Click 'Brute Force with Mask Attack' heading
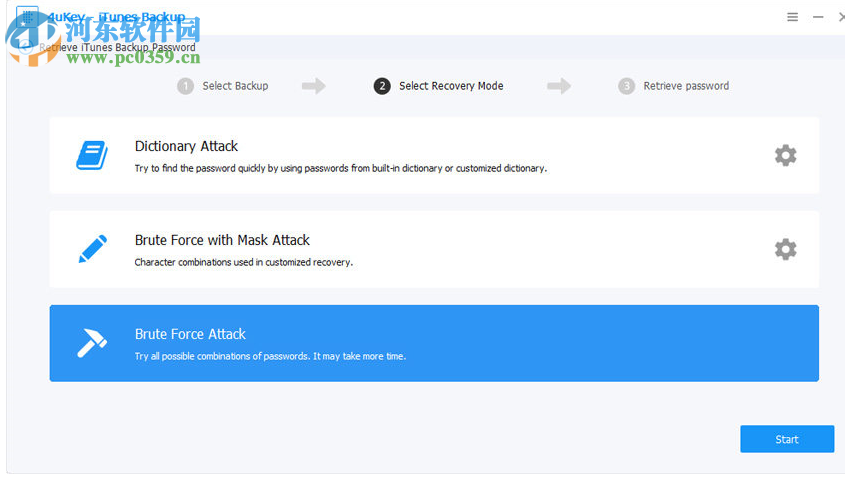 tap(222, 240)
